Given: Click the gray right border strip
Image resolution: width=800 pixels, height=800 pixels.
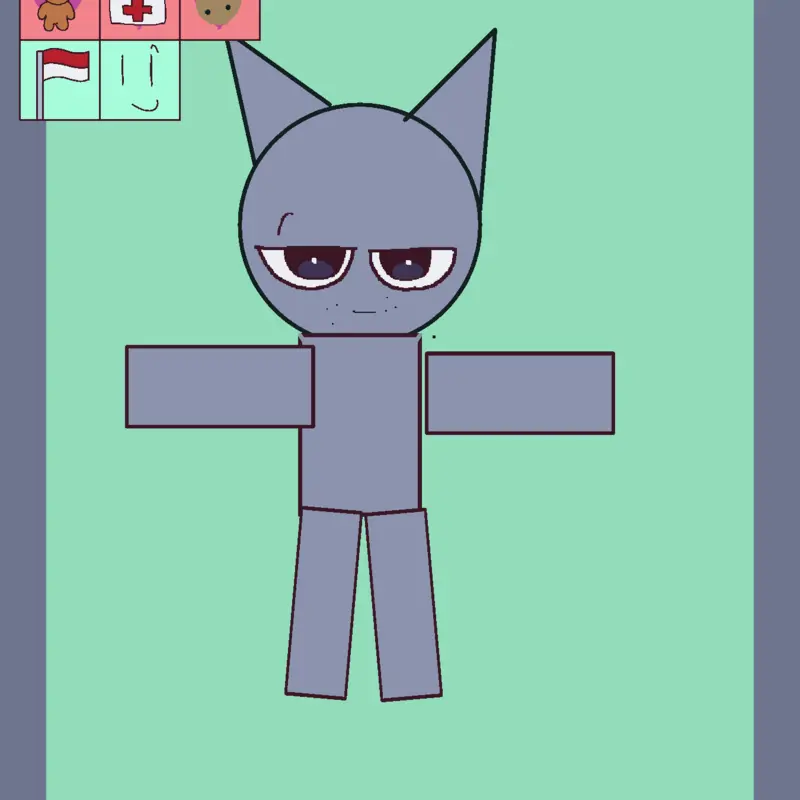Looking at the screenshot, I should 777,400.
